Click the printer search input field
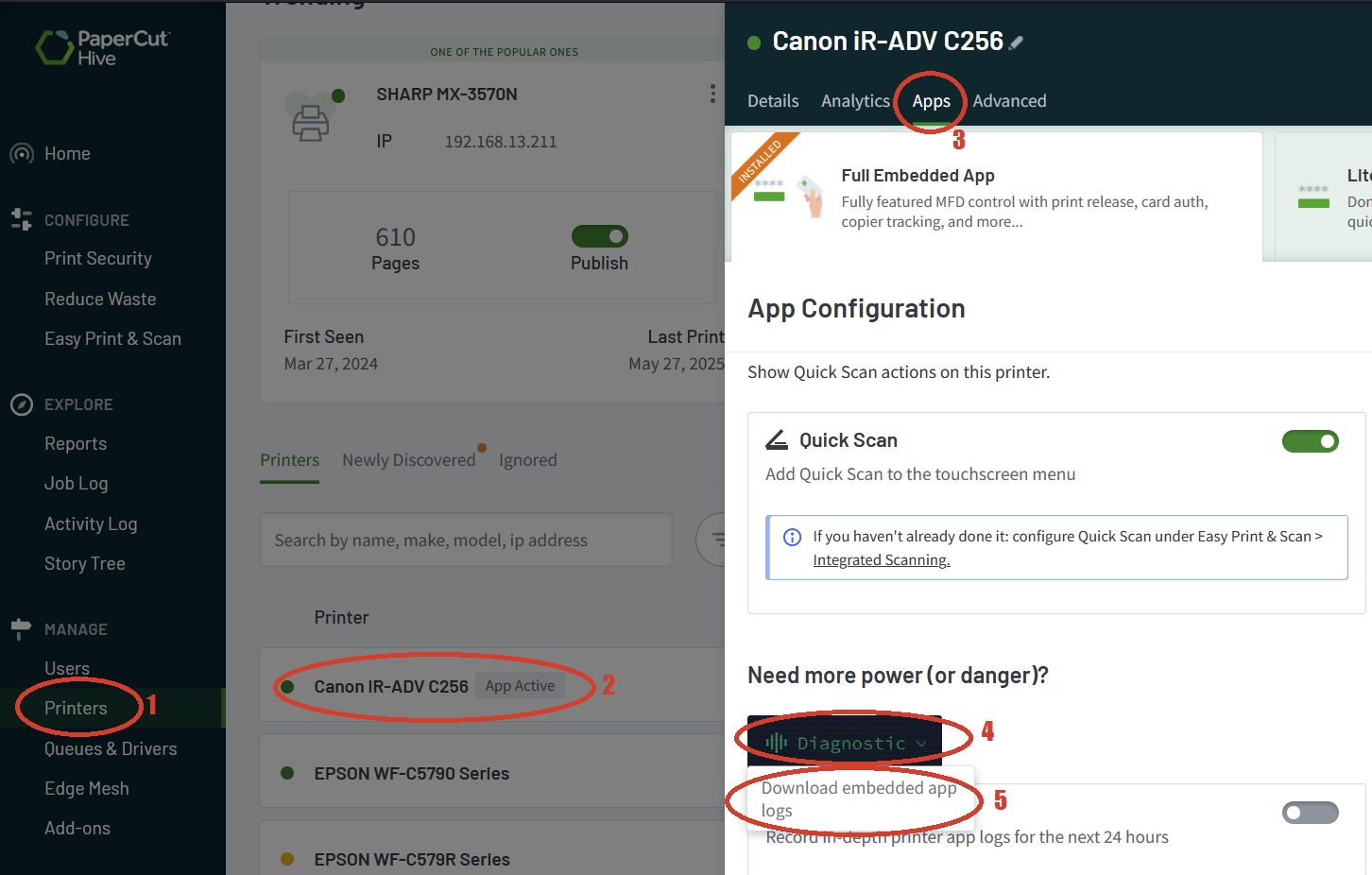 (466, 540)
